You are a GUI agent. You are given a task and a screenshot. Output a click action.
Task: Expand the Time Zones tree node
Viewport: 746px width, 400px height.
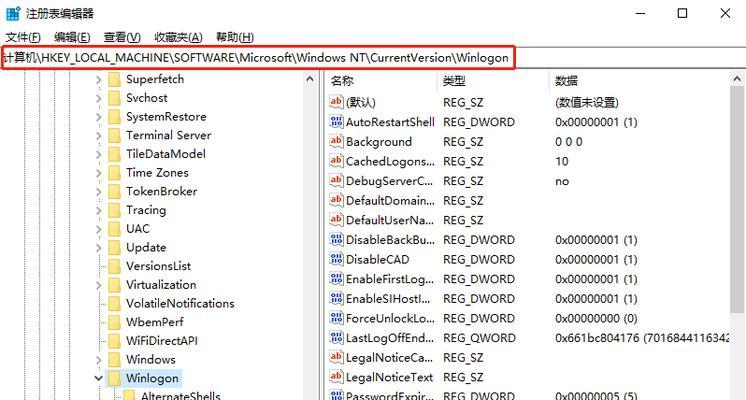(x=98, y=173)
